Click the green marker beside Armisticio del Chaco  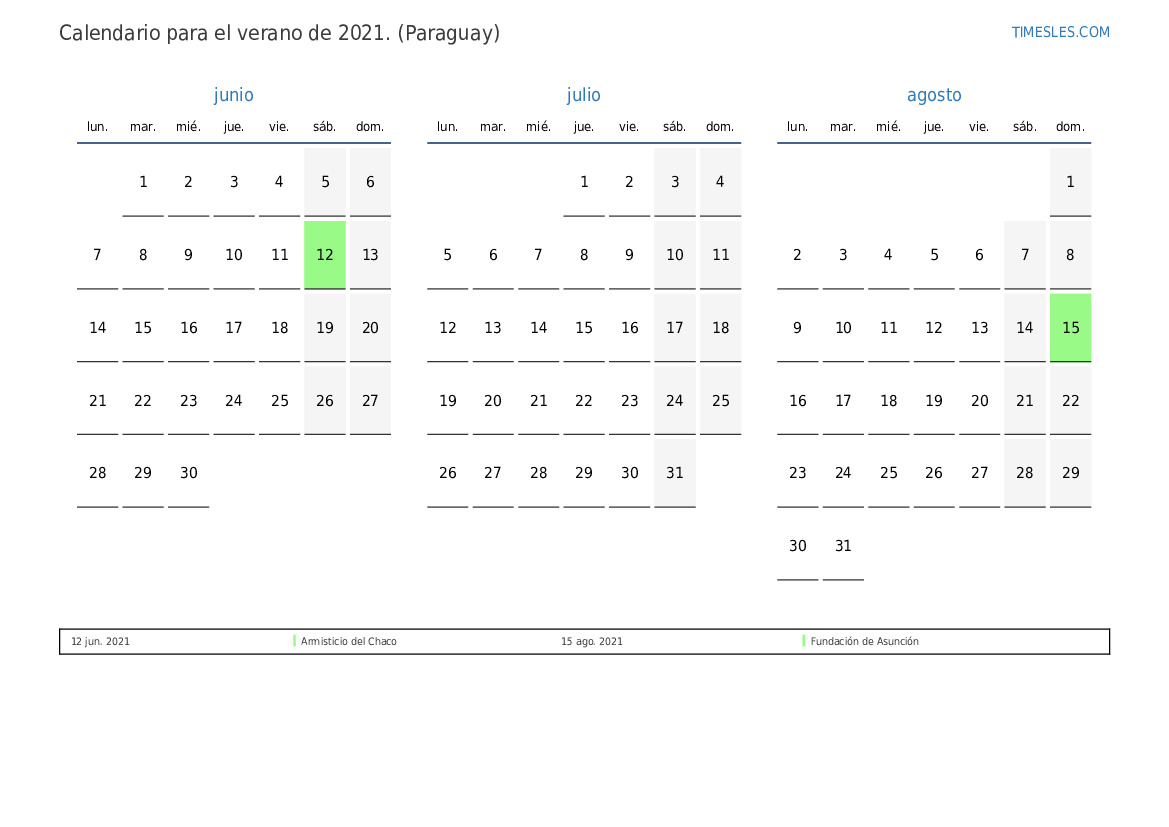tap(295, 641)
